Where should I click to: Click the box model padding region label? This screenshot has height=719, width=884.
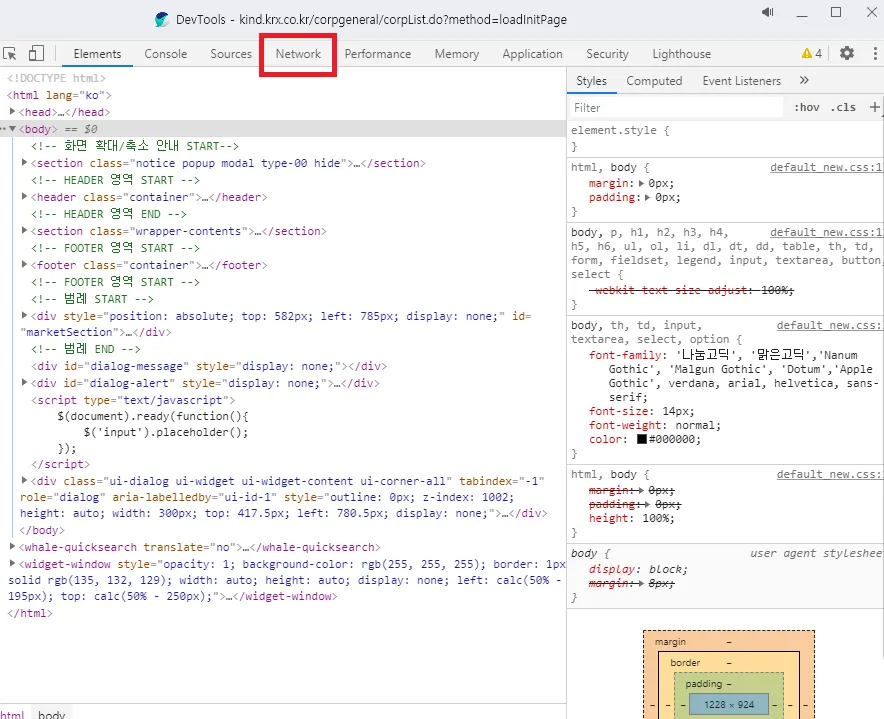(x=703, y=683)
